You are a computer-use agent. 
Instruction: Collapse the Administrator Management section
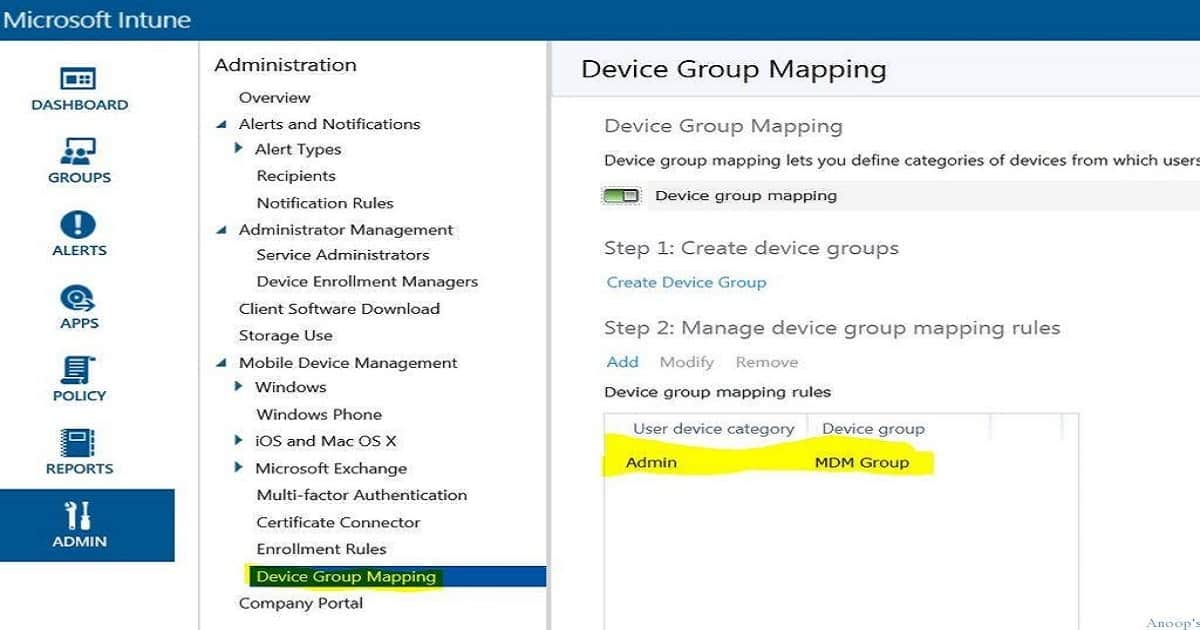[222, 230]
